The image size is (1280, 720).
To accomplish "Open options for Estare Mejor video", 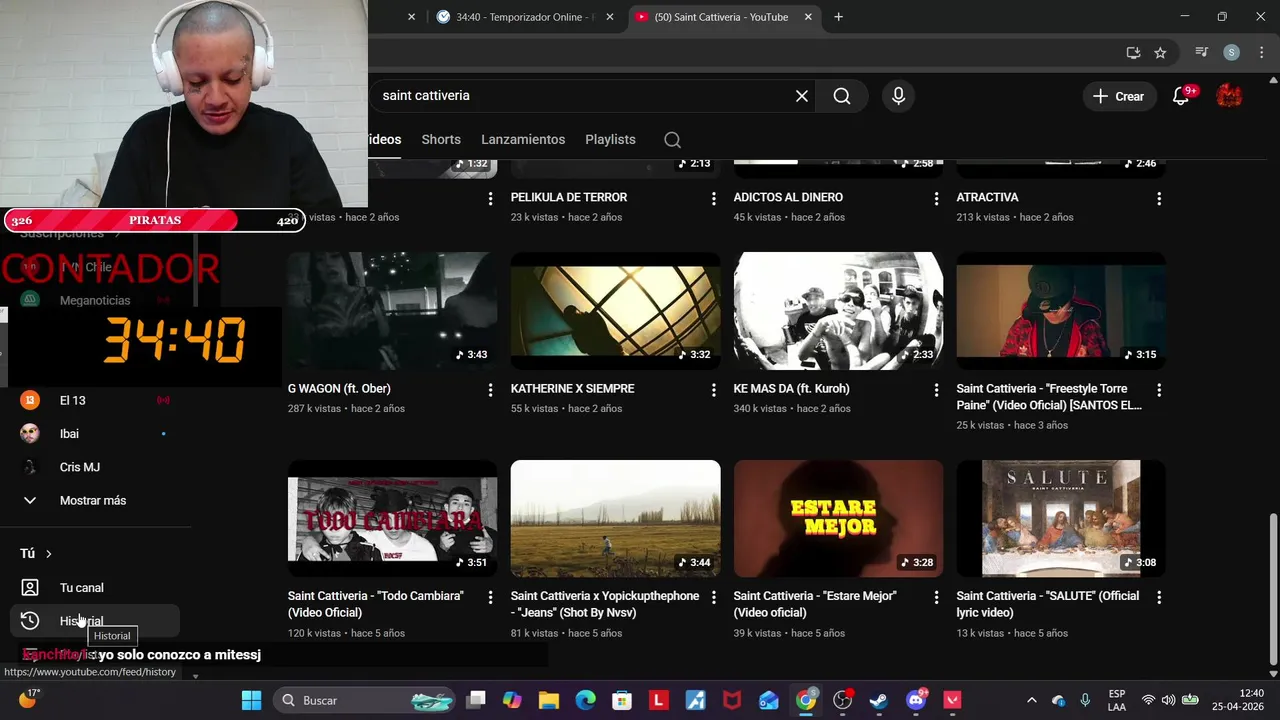I will click(x=936, y=597).
